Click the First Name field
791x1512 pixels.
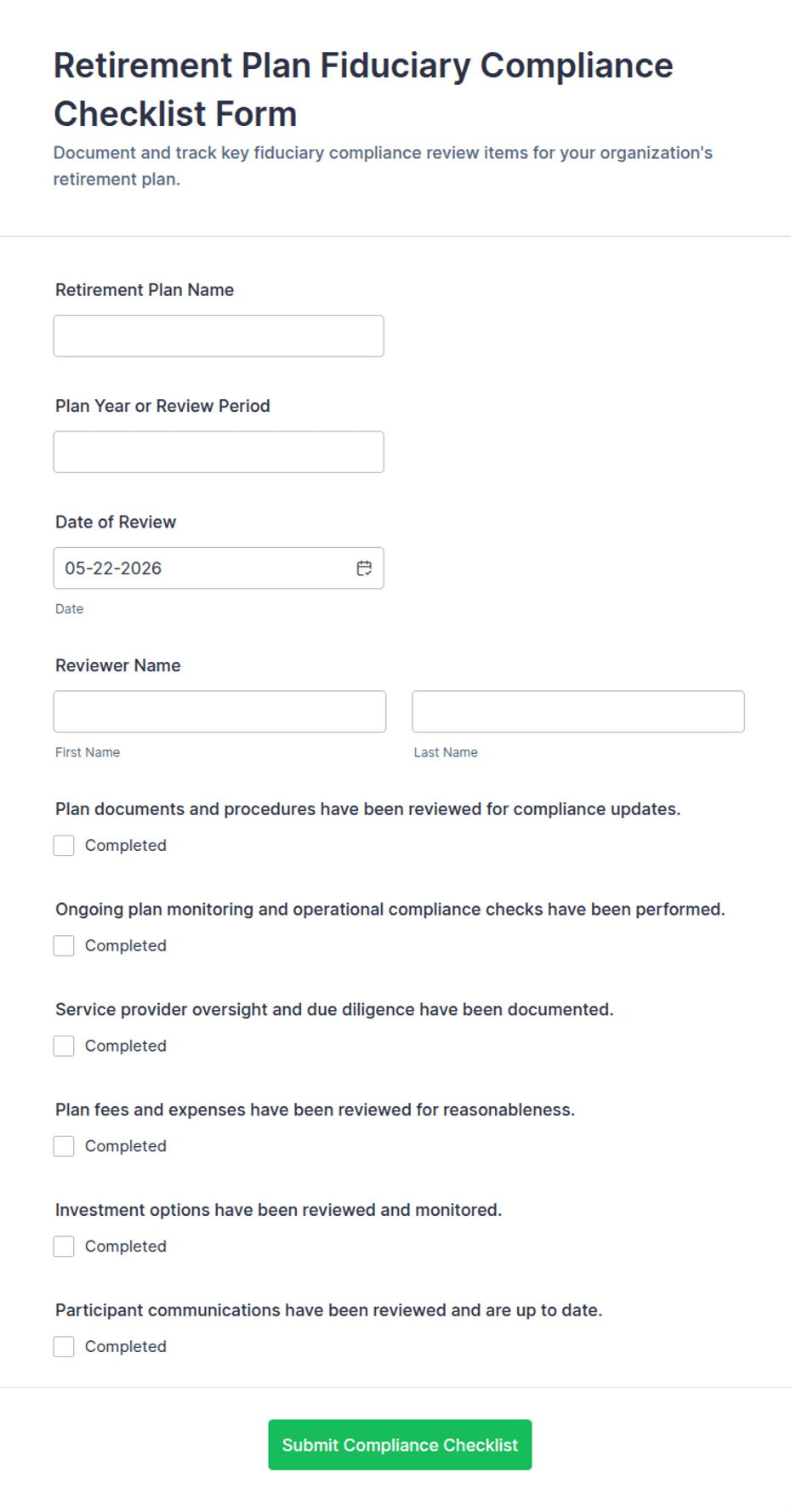coord(219,711)
